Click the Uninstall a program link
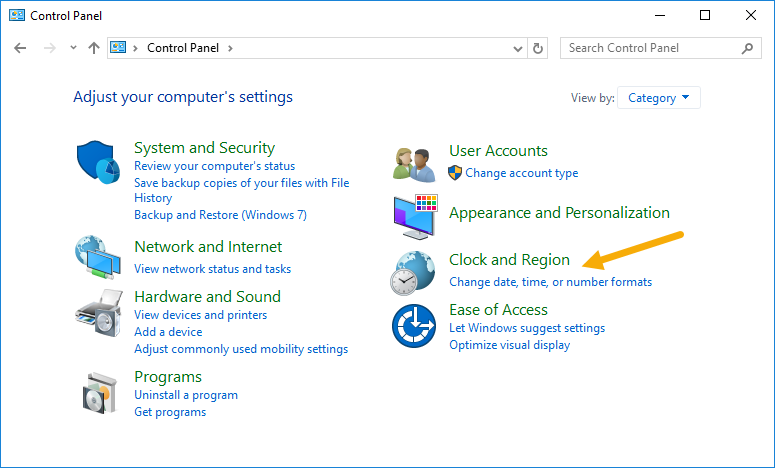 (x=186, y=395)
